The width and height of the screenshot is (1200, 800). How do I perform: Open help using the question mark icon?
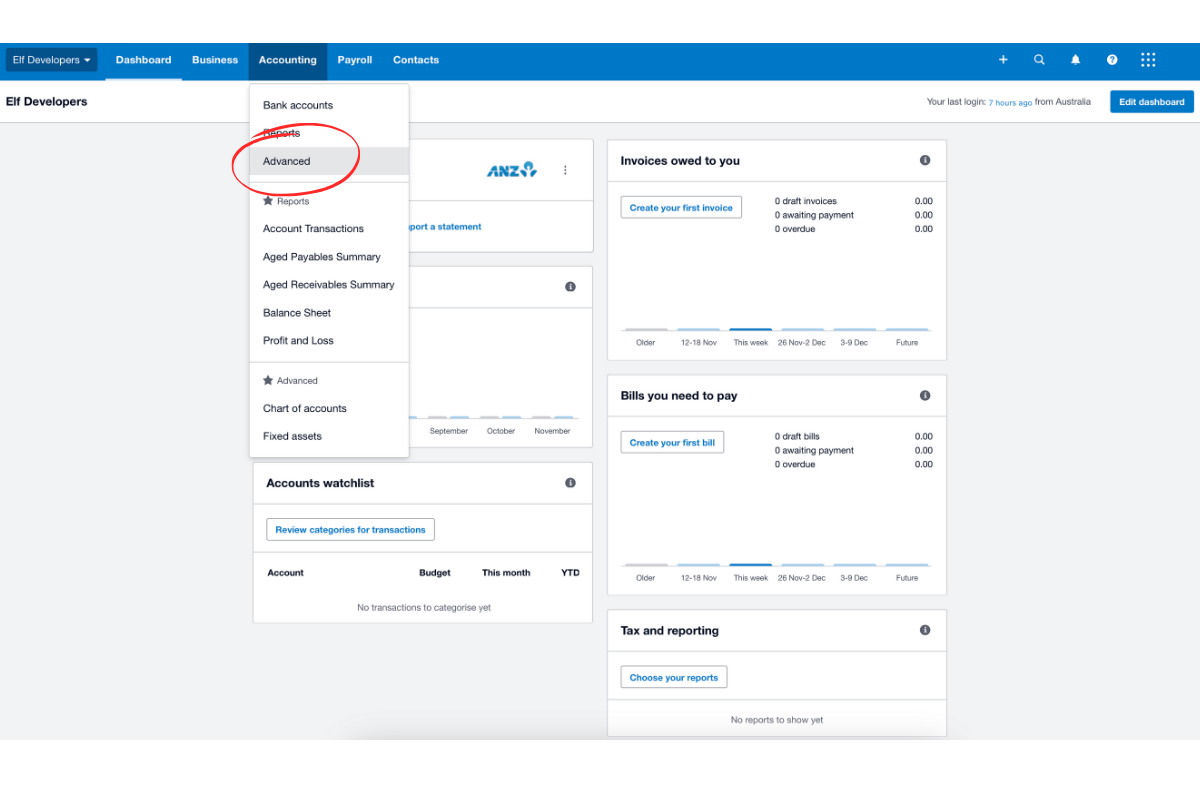tap(1111, 60)
